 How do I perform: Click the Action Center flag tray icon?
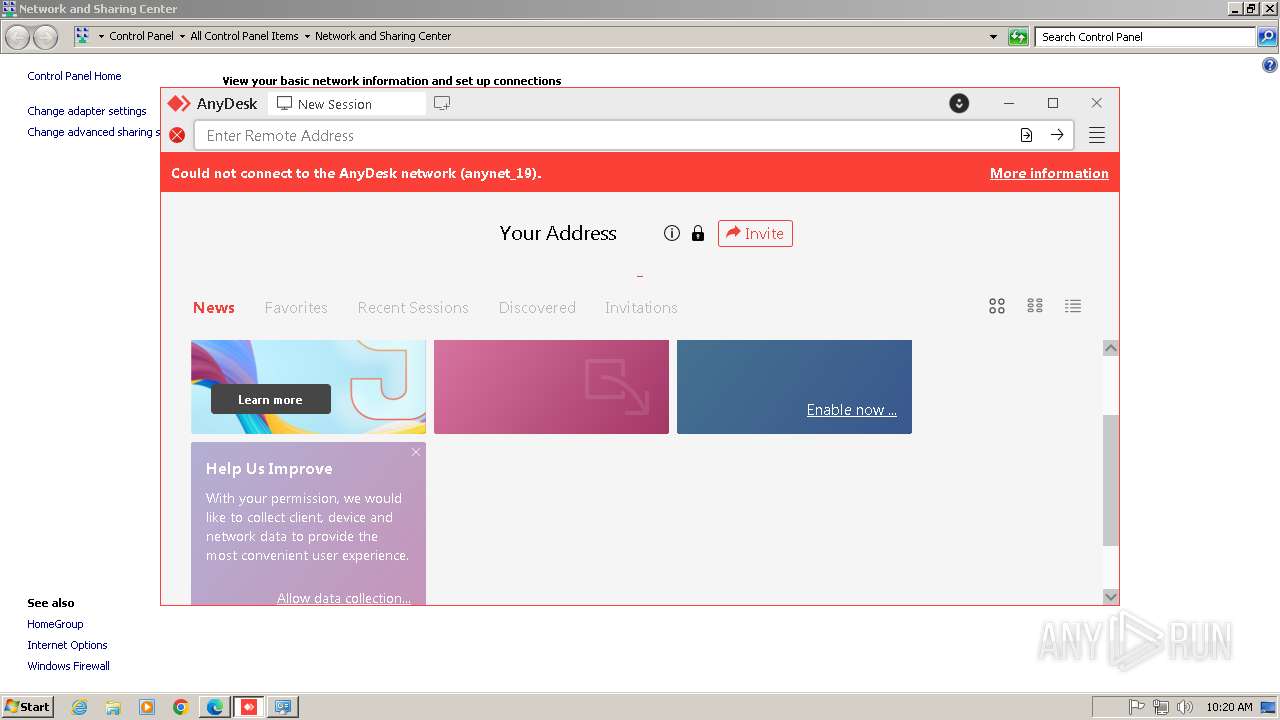tap(1137, 707)
